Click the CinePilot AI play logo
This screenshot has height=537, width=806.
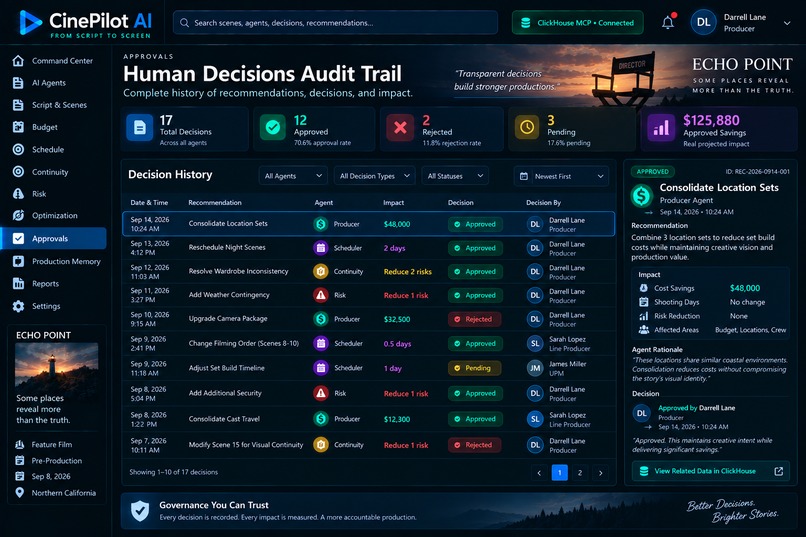point(30,23)
